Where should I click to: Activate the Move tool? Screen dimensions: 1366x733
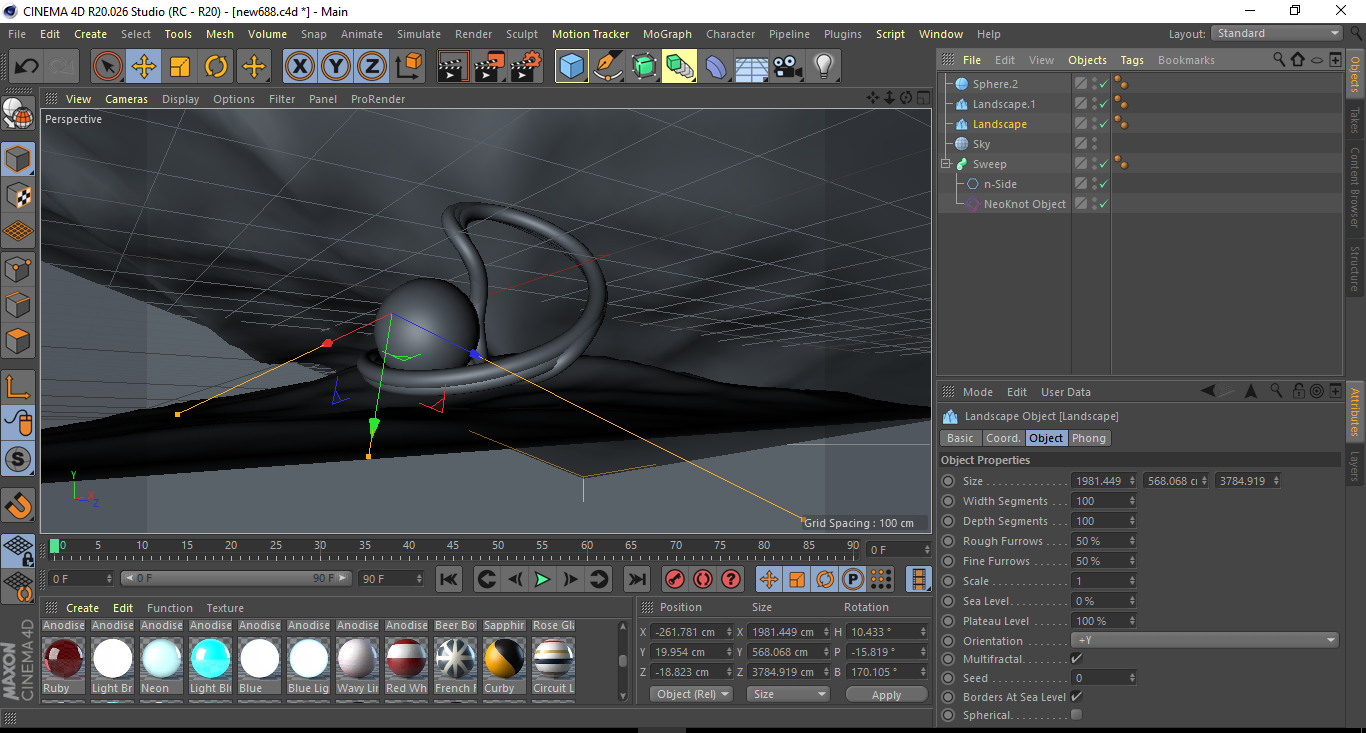pos(144,67)
